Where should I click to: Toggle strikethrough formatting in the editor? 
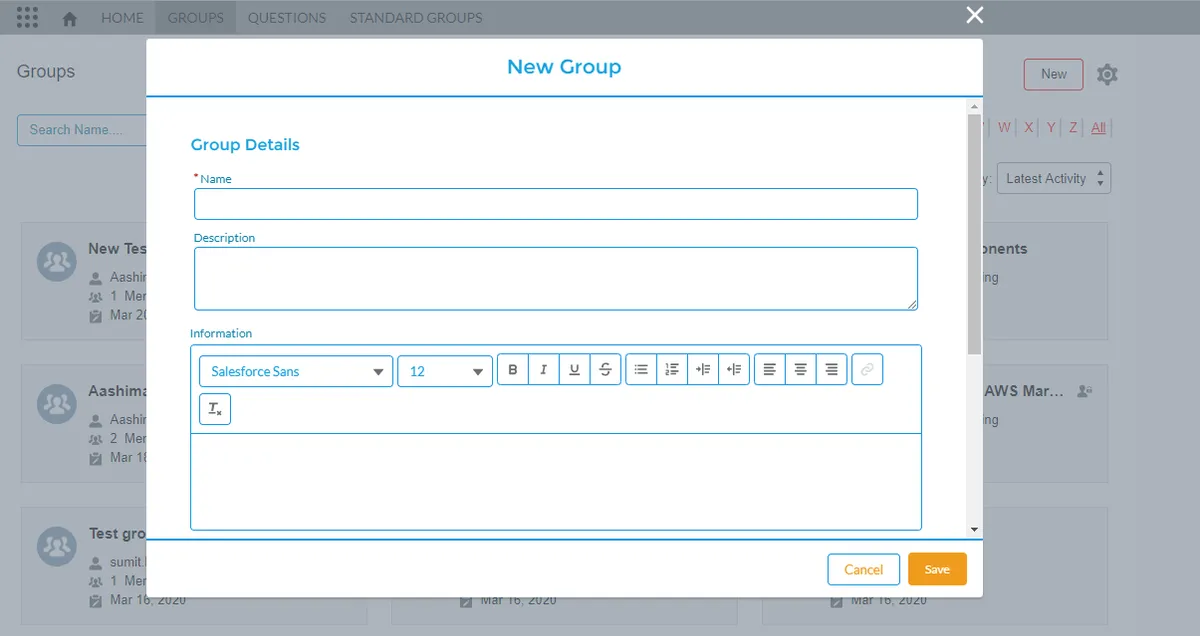[605, 370]
